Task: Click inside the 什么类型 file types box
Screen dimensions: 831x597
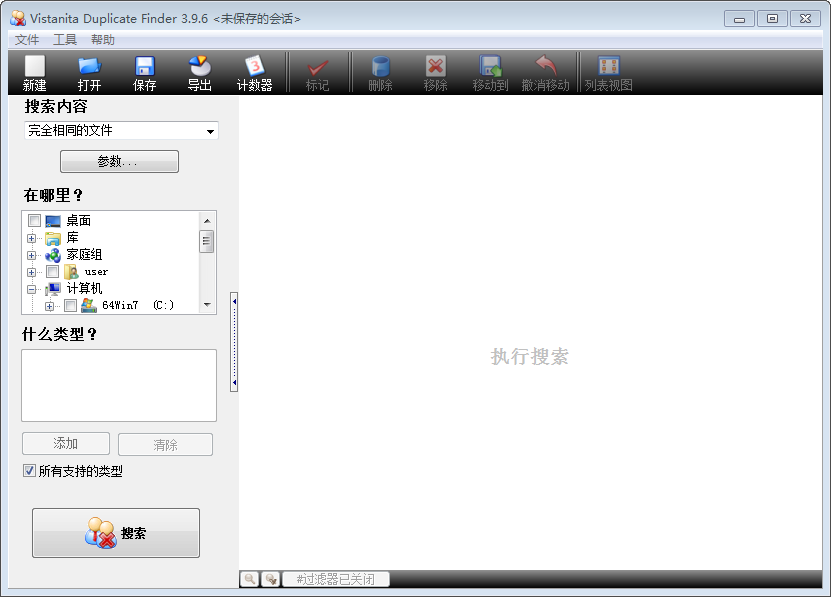Action: click(119, 385)
